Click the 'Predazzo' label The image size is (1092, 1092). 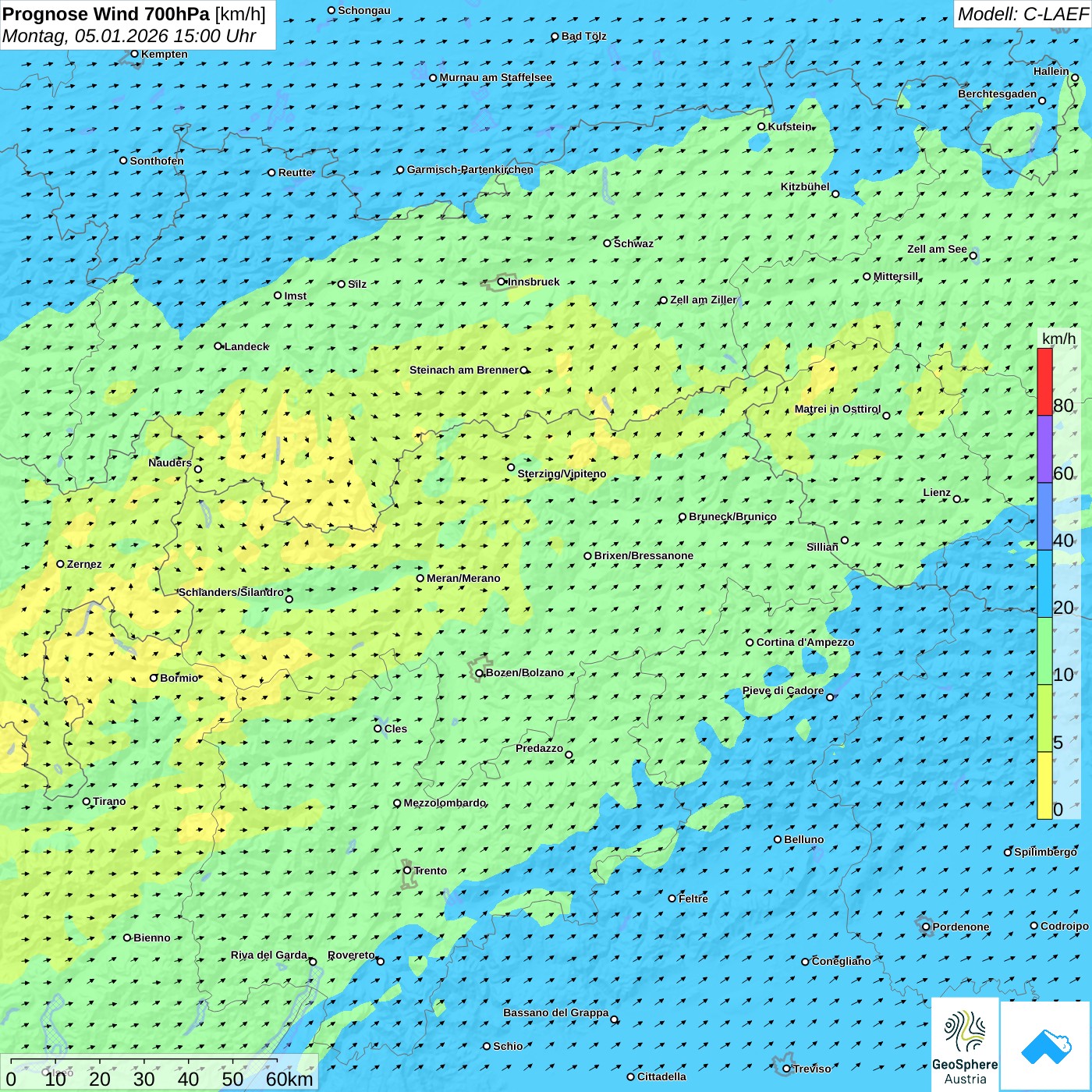click(x=539, y=748)
